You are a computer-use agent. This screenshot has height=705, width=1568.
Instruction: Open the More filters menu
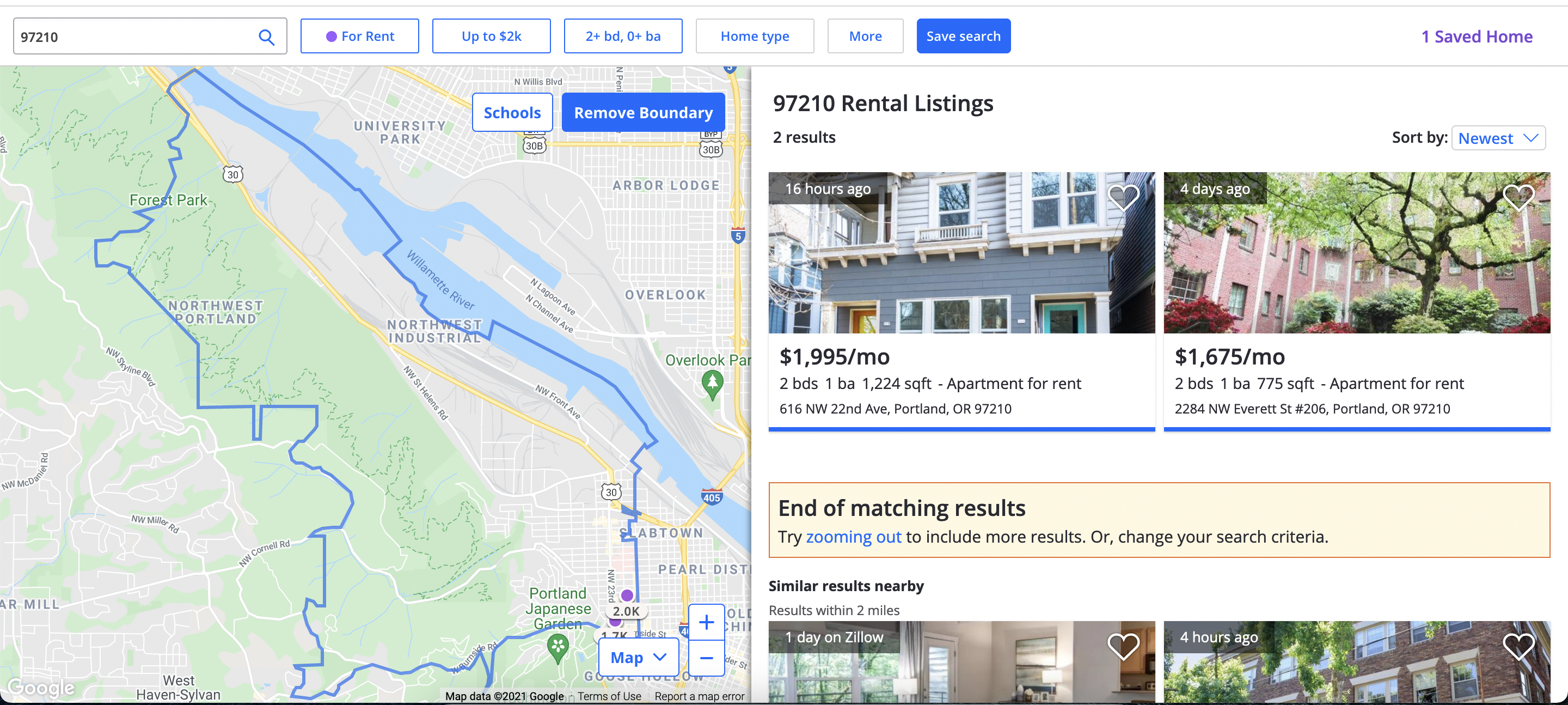(865, 37)
